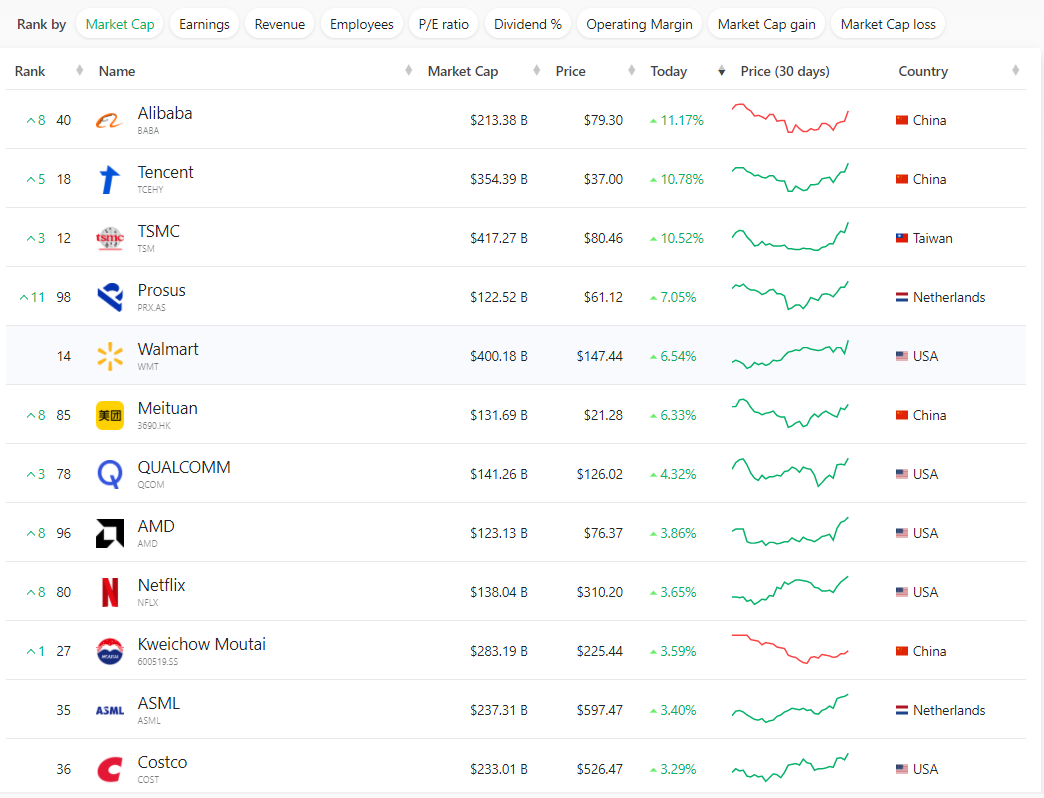Click the Tencent company logo
1044x798 pixels.
[109, 180]
